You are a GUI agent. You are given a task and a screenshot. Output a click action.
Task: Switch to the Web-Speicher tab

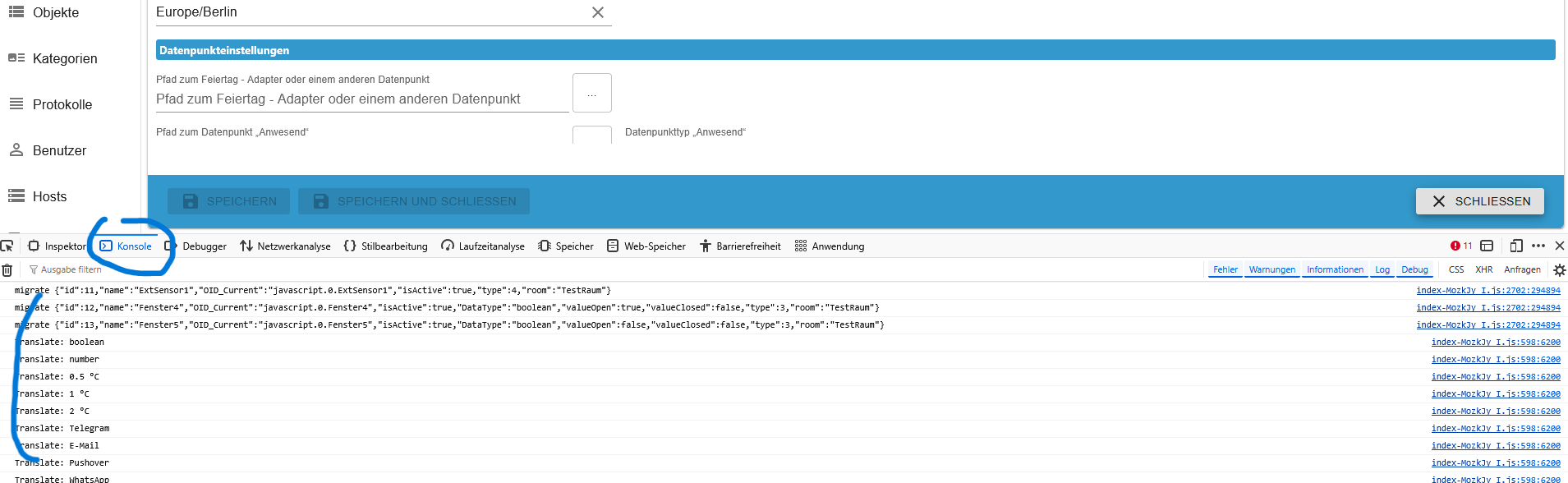click(x=646, y=246)
